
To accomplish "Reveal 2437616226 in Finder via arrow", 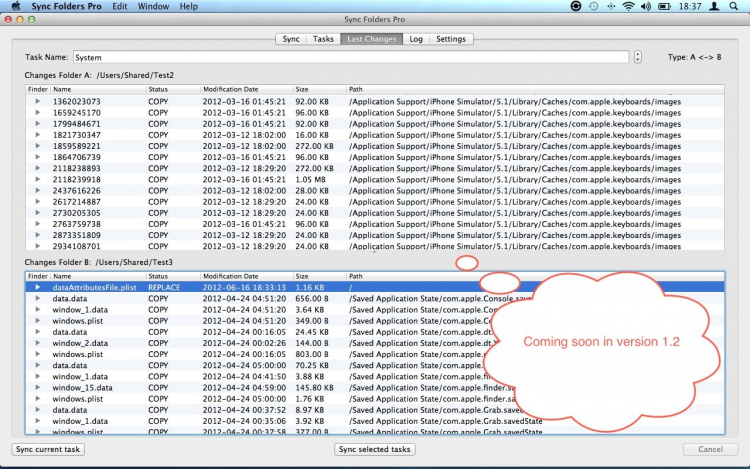I will (x=37, y=190).
